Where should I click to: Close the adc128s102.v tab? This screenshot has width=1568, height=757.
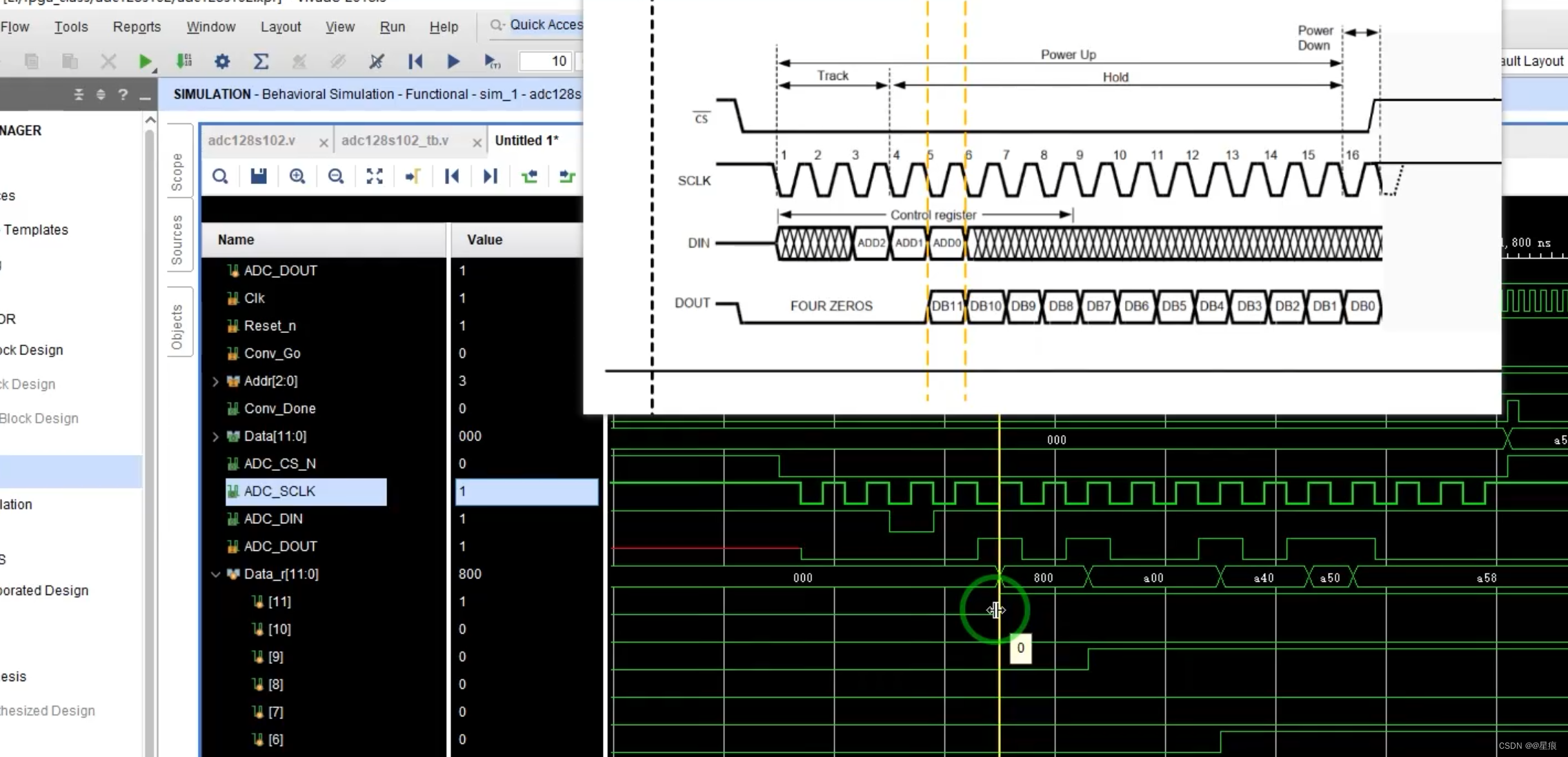pos(324,143)
